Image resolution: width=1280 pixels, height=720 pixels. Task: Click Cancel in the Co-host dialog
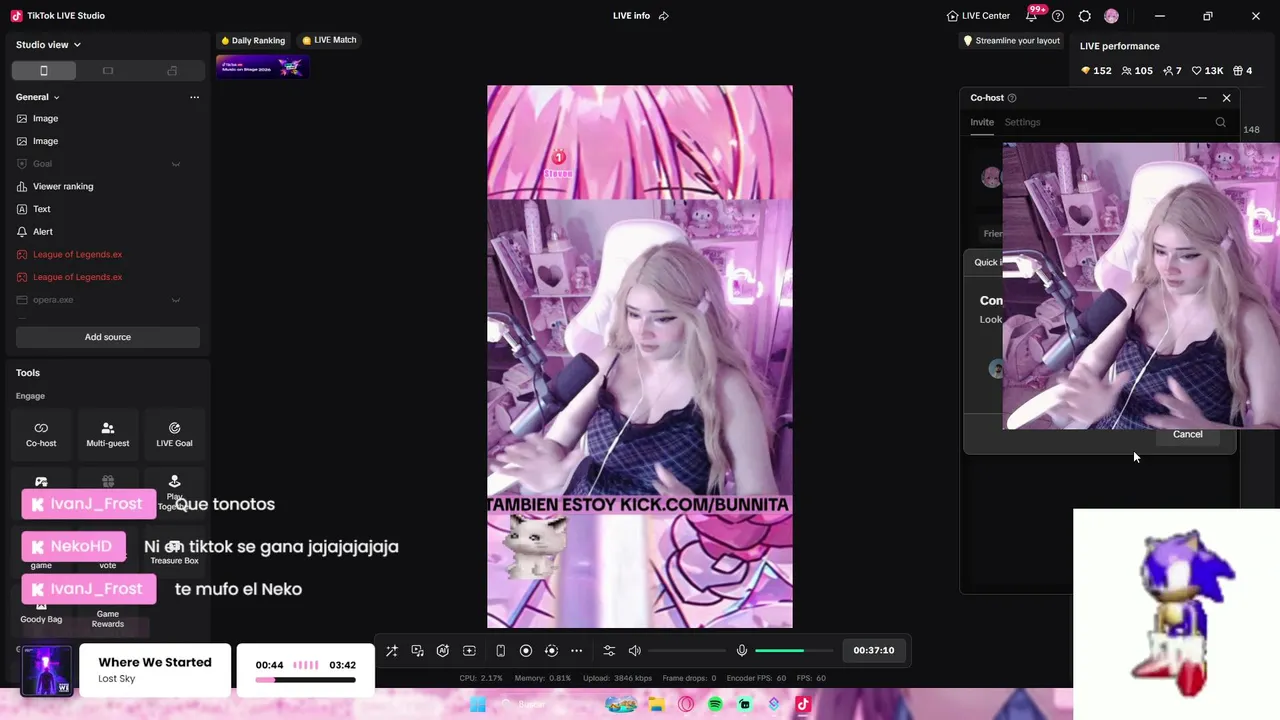[x=1188, y=434]
